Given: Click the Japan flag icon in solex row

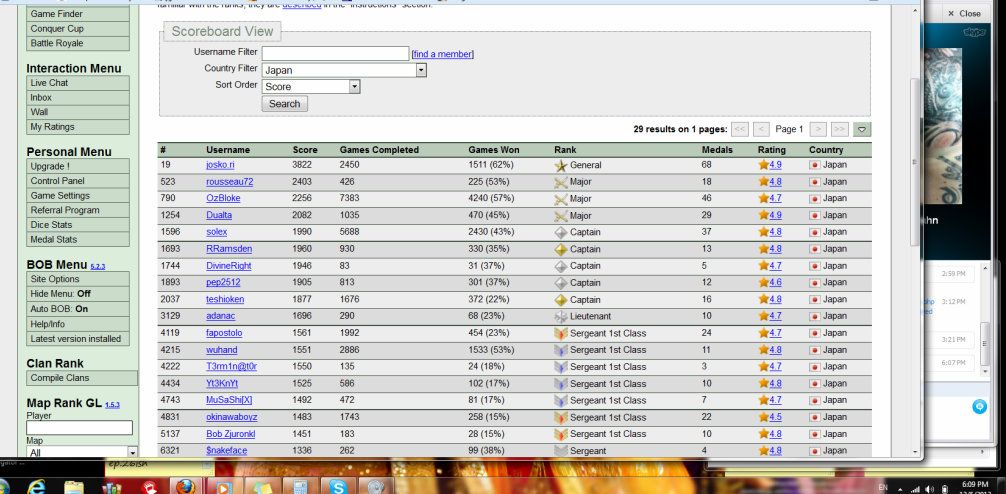Looking at the screenshot, I should point(815,232).
